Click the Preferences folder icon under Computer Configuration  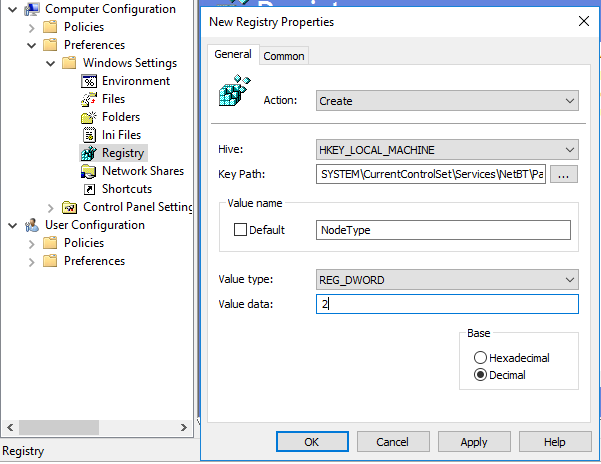click(50, 45)
